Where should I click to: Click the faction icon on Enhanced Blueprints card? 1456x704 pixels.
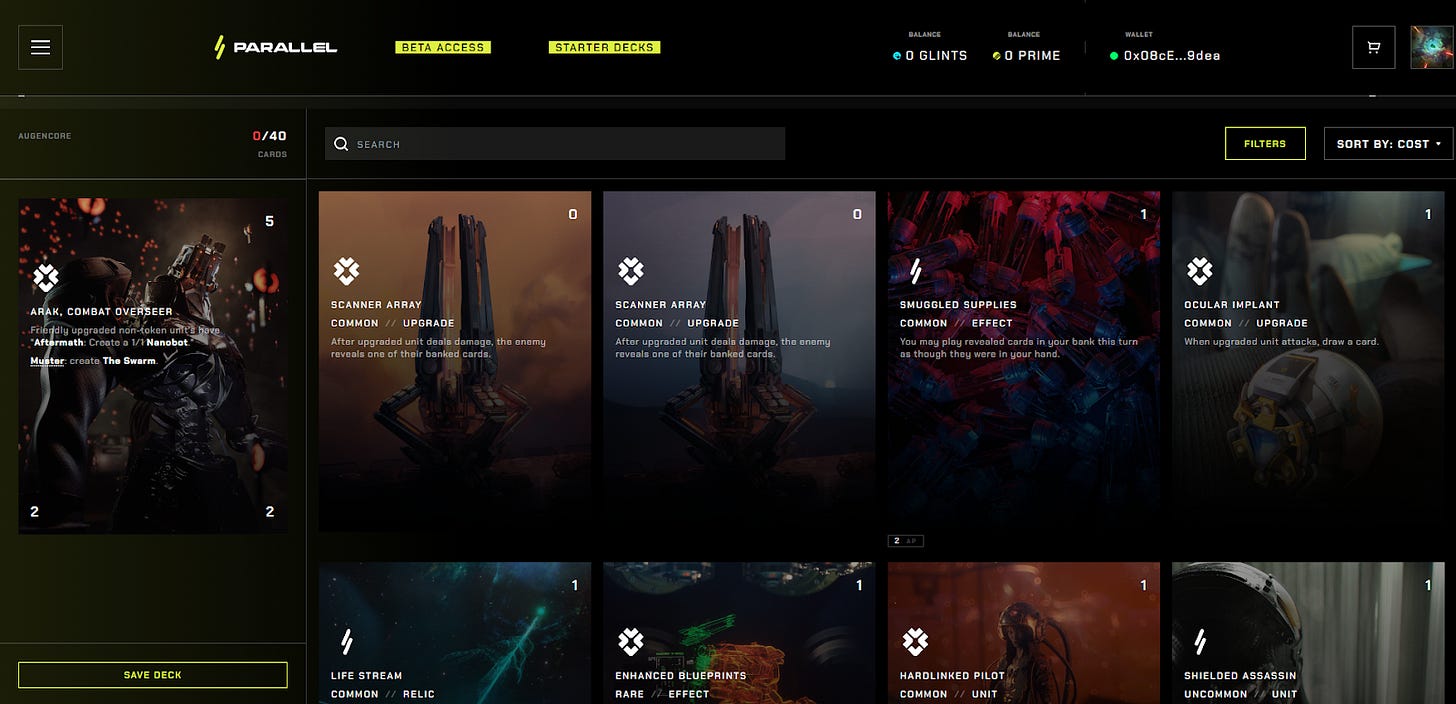pyautogui.click(x=630, y=641)
